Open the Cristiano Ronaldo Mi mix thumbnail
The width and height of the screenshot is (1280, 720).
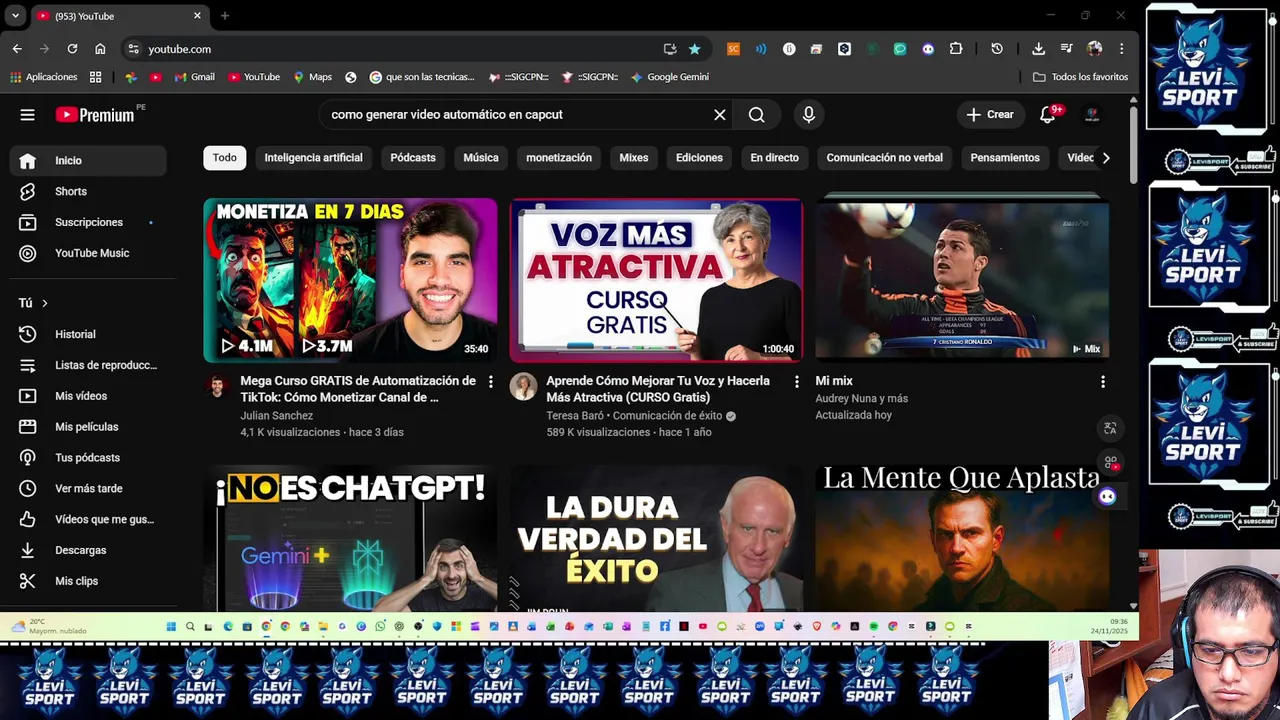click(962, 280)
